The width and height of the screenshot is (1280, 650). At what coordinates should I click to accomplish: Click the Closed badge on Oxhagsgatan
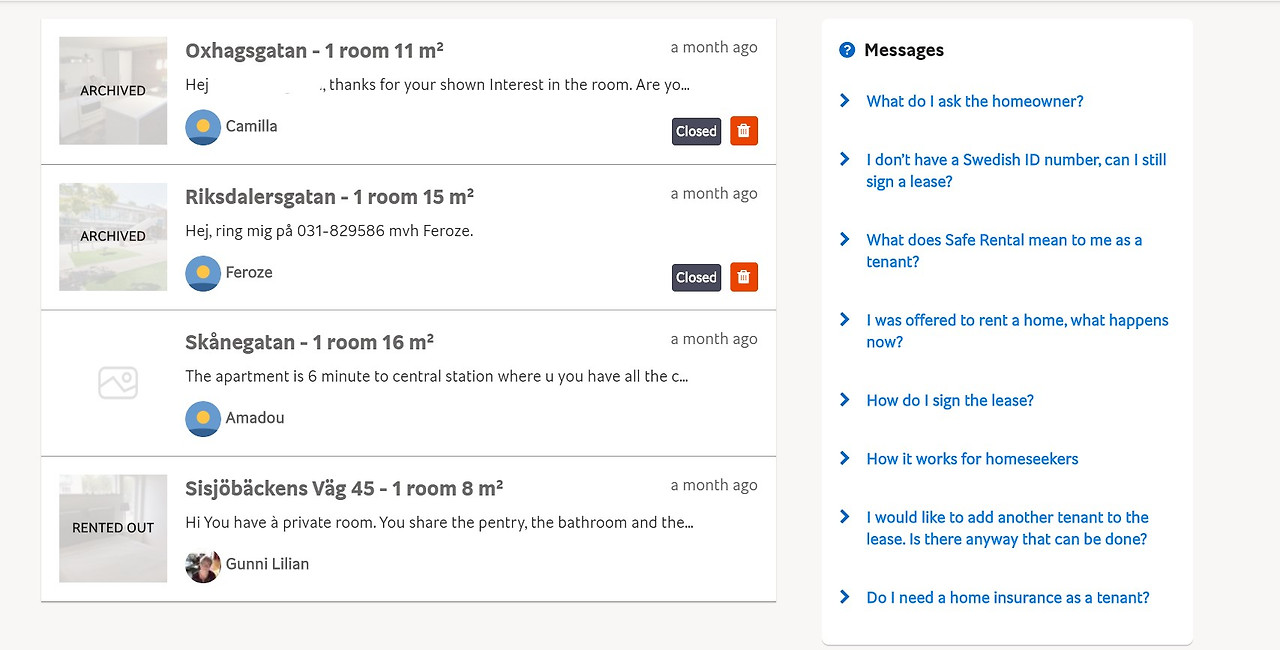pos(696,131)
